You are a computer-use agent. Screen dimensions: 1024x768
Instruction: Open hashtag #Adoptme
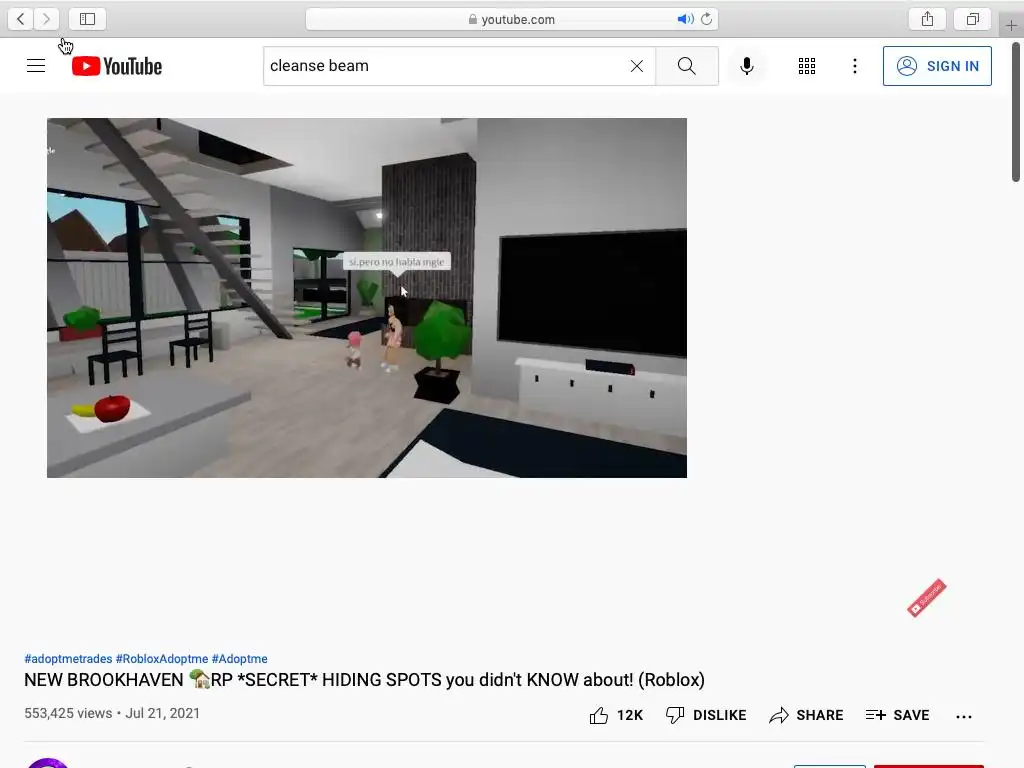(x=240, y=659)
